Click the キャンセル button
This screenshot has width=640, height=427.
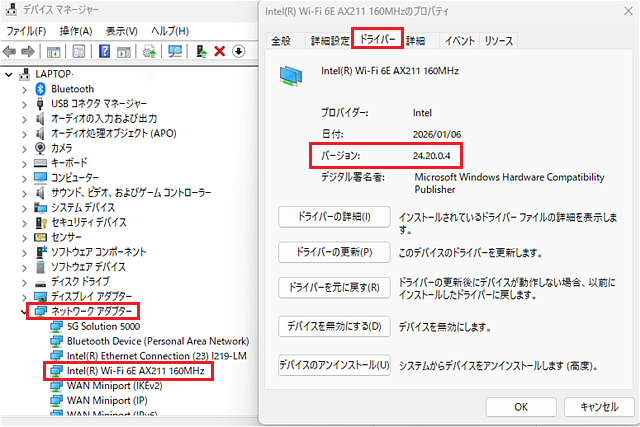(599, 407)
